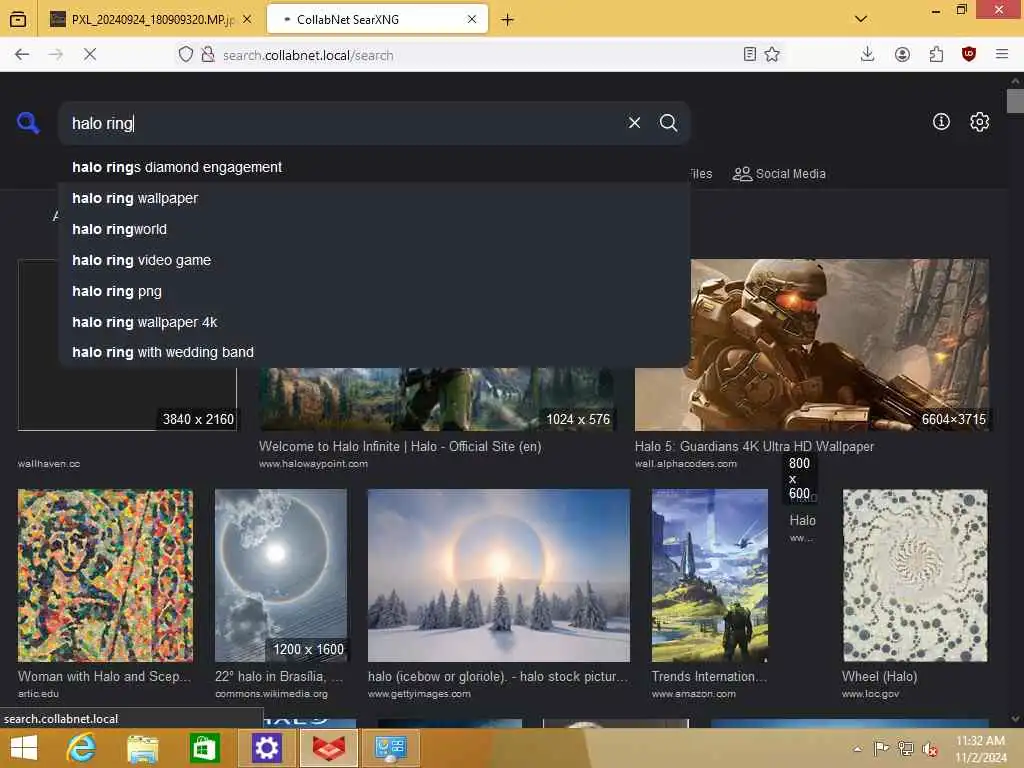Viewport: 1024px width, 768px height.
Task: Open 22° halo in Brasília image
Action: pyautogui.click(x=281, y=575)
